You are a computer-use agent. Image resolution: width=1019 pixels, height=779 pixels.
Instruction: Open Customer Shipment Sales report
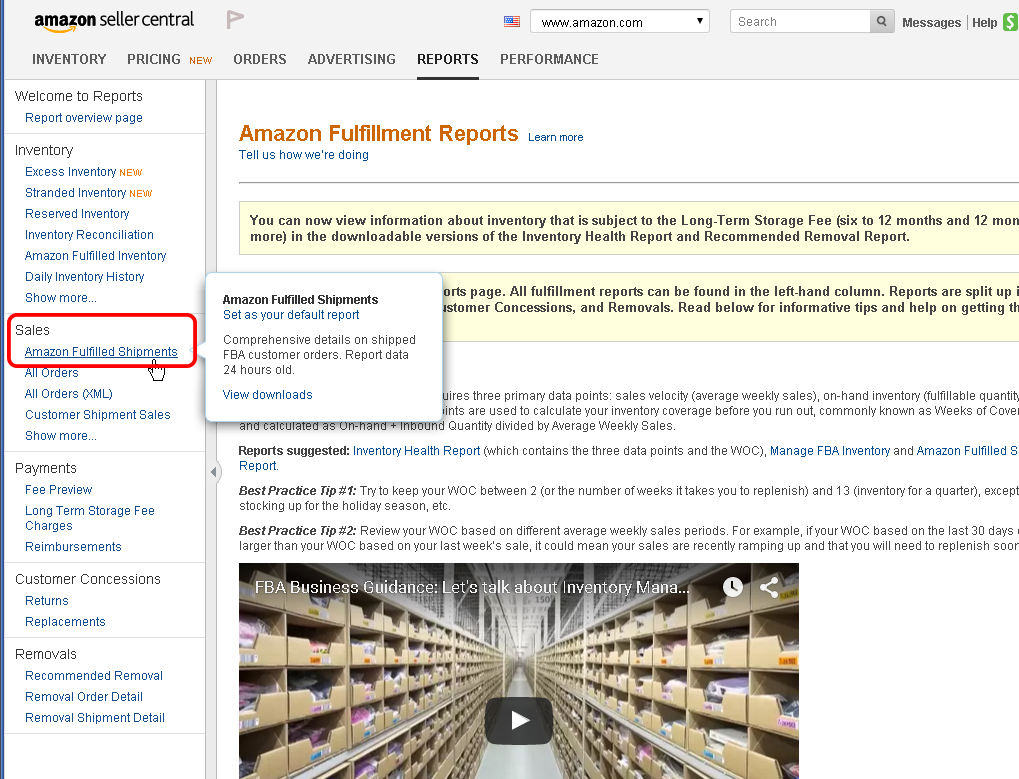pos(97,415)
